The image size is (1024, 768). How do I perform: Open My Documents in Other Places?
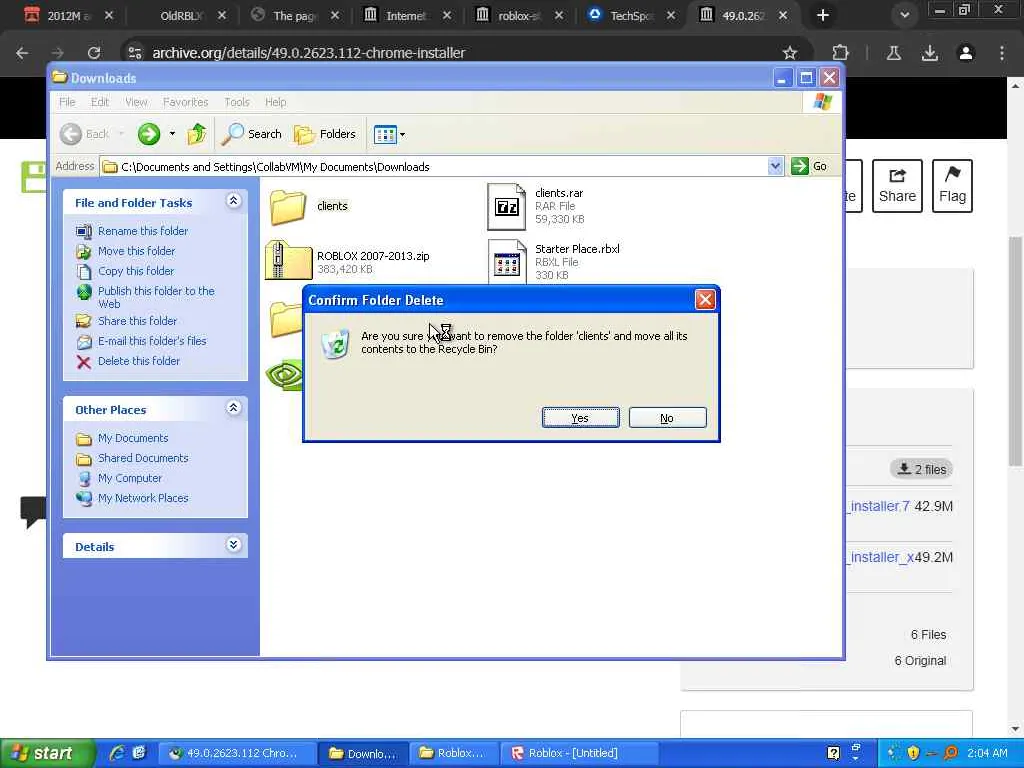pyautogui.click(x=133, y=438)
